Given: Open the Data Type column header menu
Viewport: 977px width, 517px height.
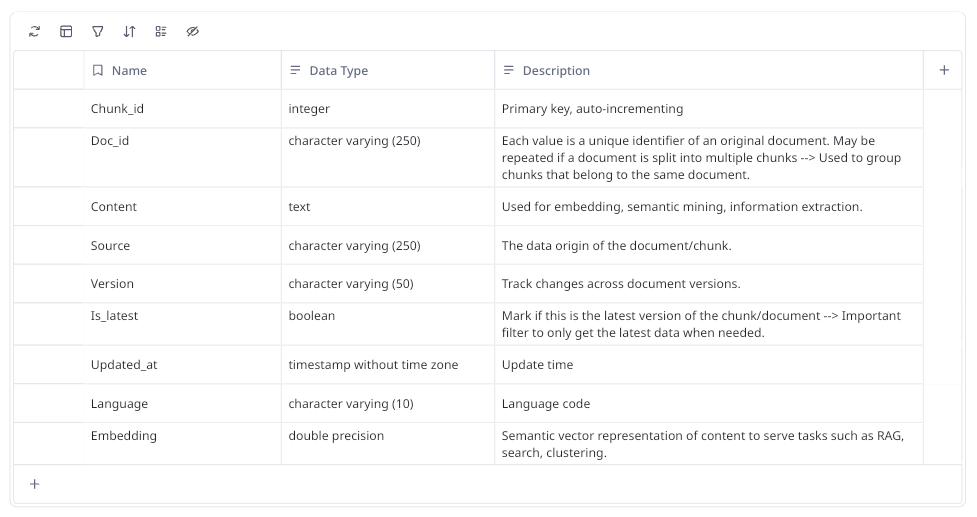Looking at the screenshot, I should [339, 71].
